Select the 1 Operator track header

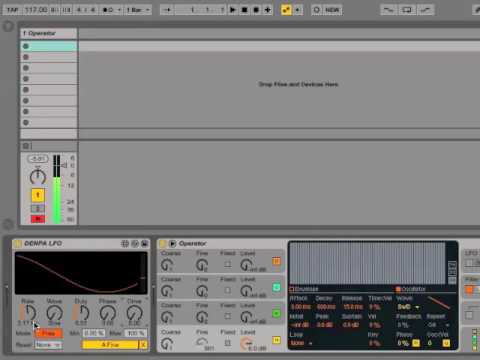pyautogui.click(x=49, y=33)
